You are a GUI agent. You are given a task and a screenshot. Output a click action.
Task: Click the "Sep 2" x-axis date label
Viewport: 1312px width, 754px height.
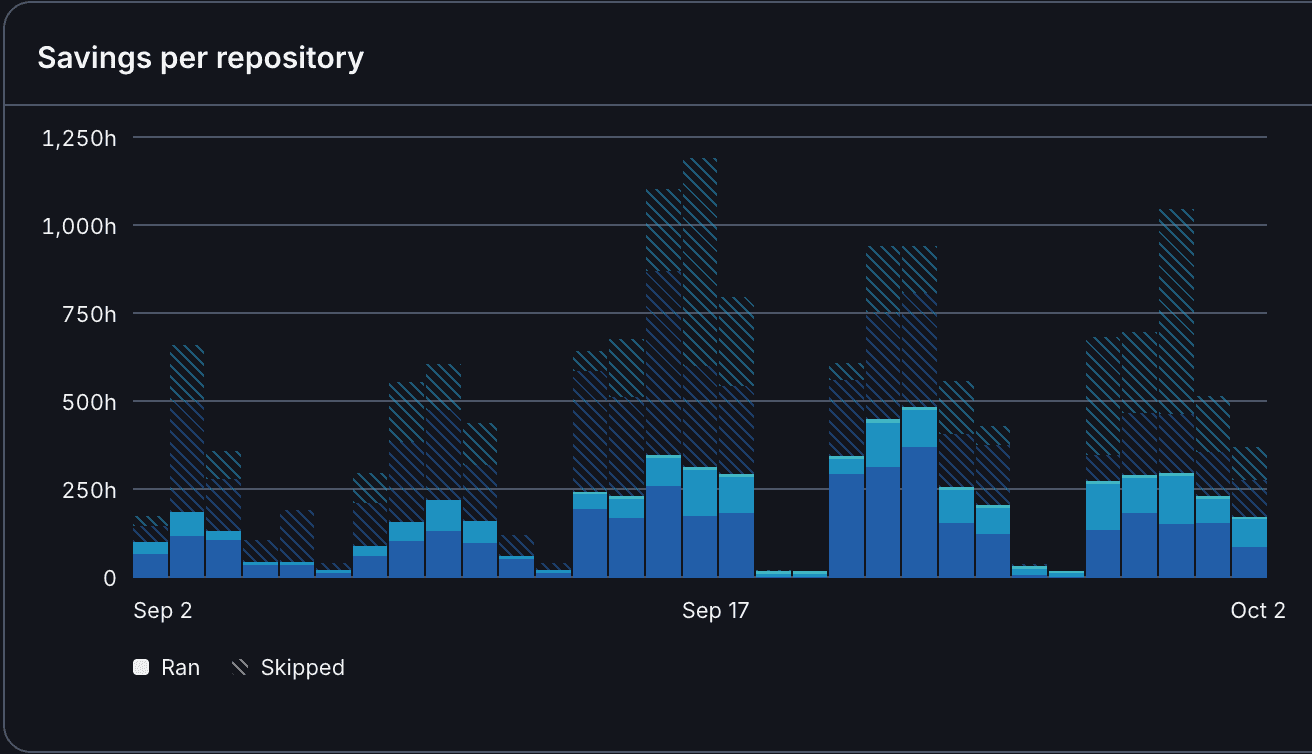coord(162,611)
